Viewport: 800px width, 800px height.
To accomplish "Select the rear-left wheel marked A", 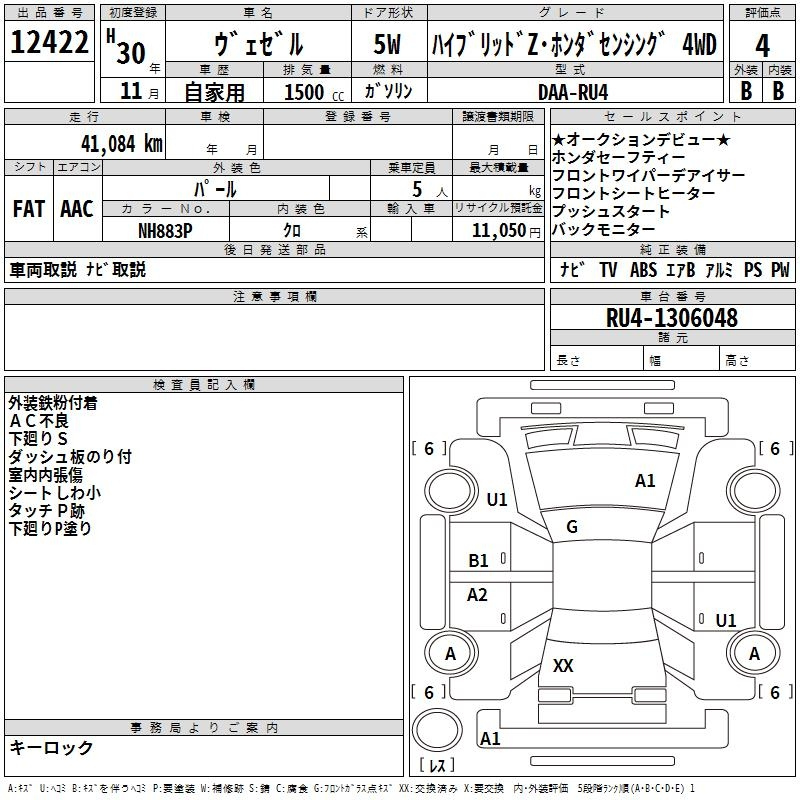I will 451,653.
